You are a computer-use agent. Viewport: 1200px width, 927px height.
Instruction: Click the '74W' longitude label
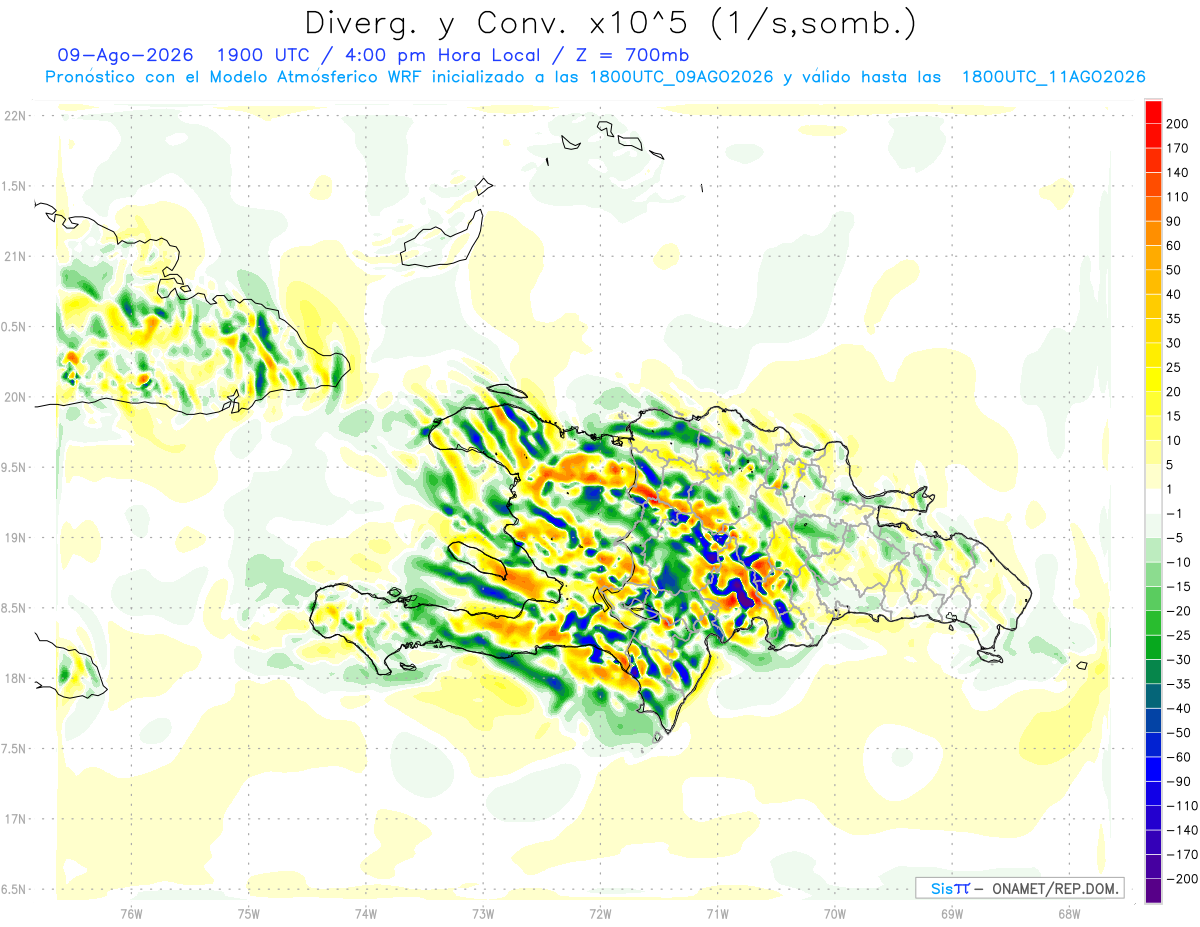[366, 913]
